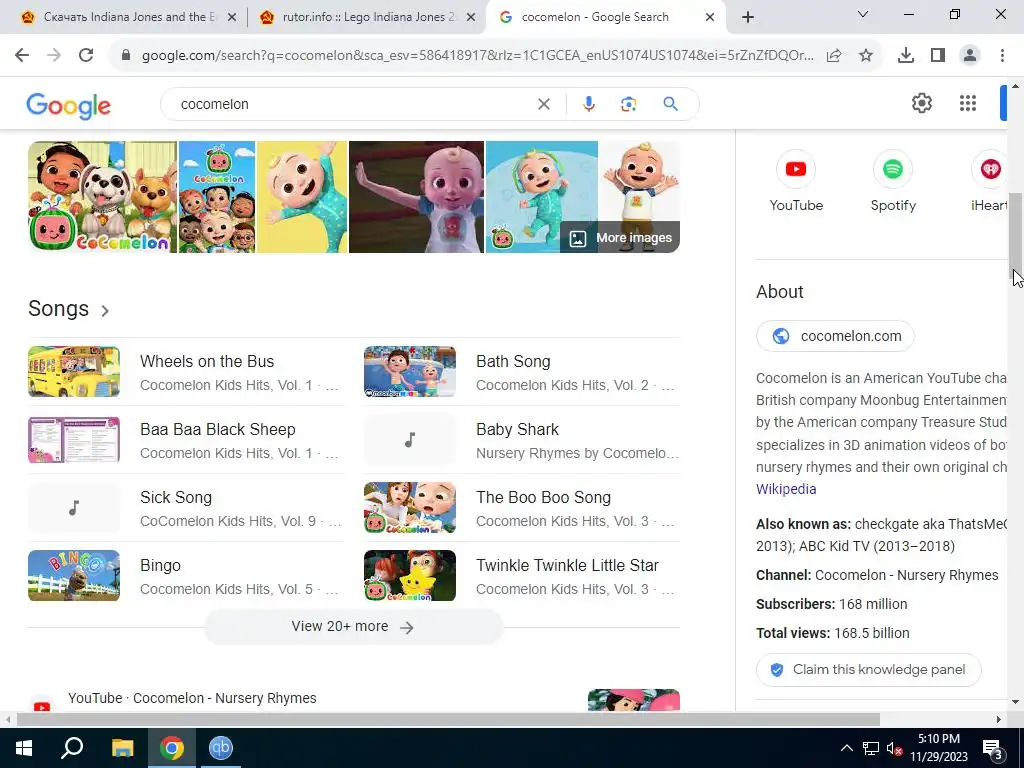
Task: Open the YouTube listen icon
Action: [795, 169]
